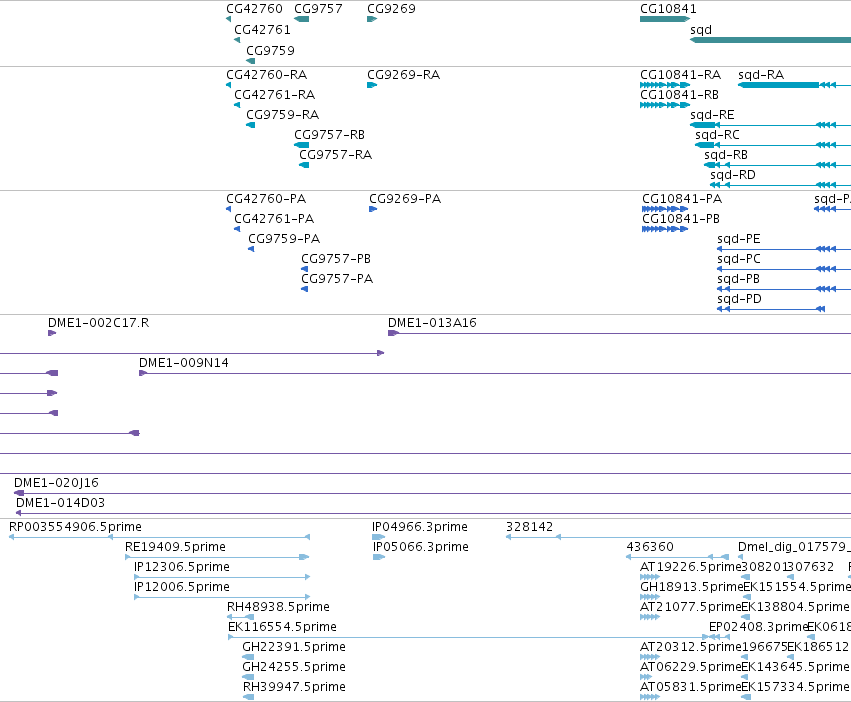The width and height of the screenshot is (851, 702).
Task: Click the CG42761 gene label
Action: [x=262, y=29]
